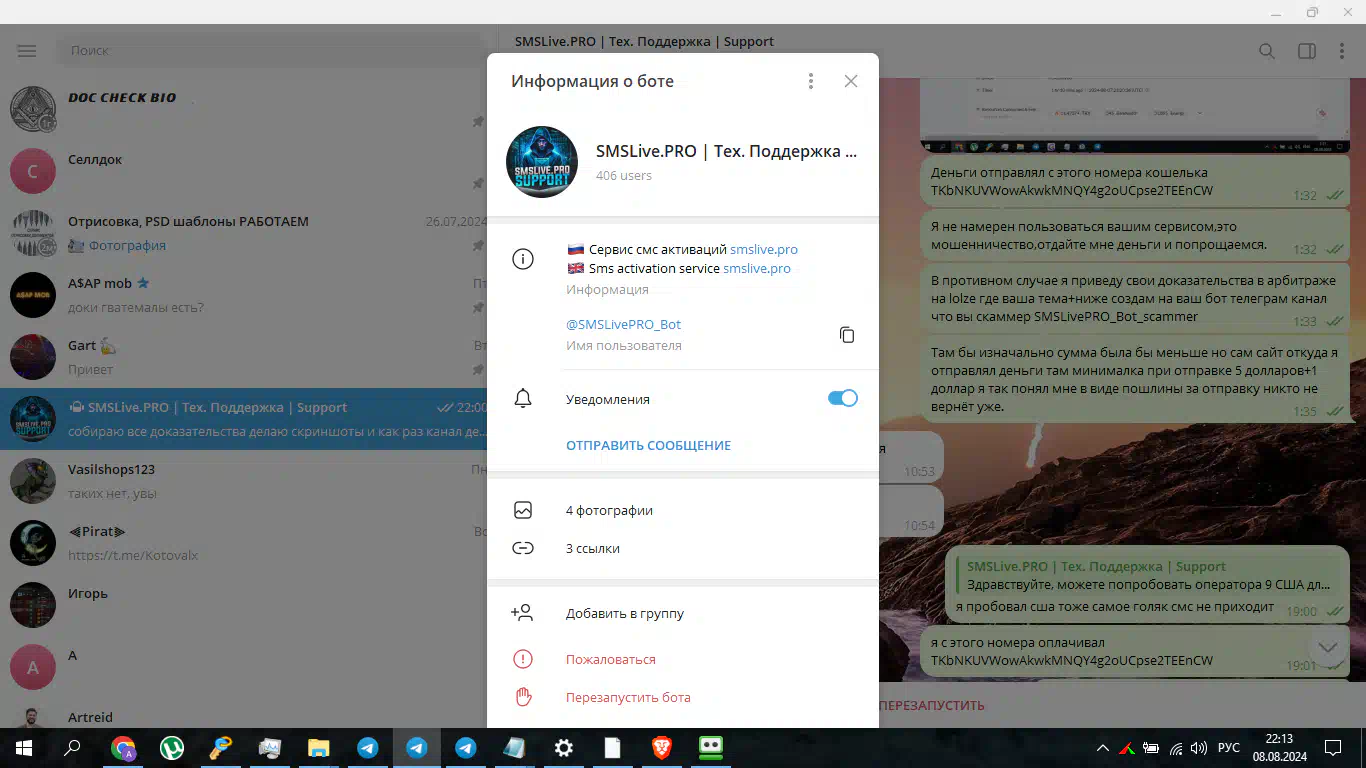Click the bell icon next to Уведомления

point(523,399)
